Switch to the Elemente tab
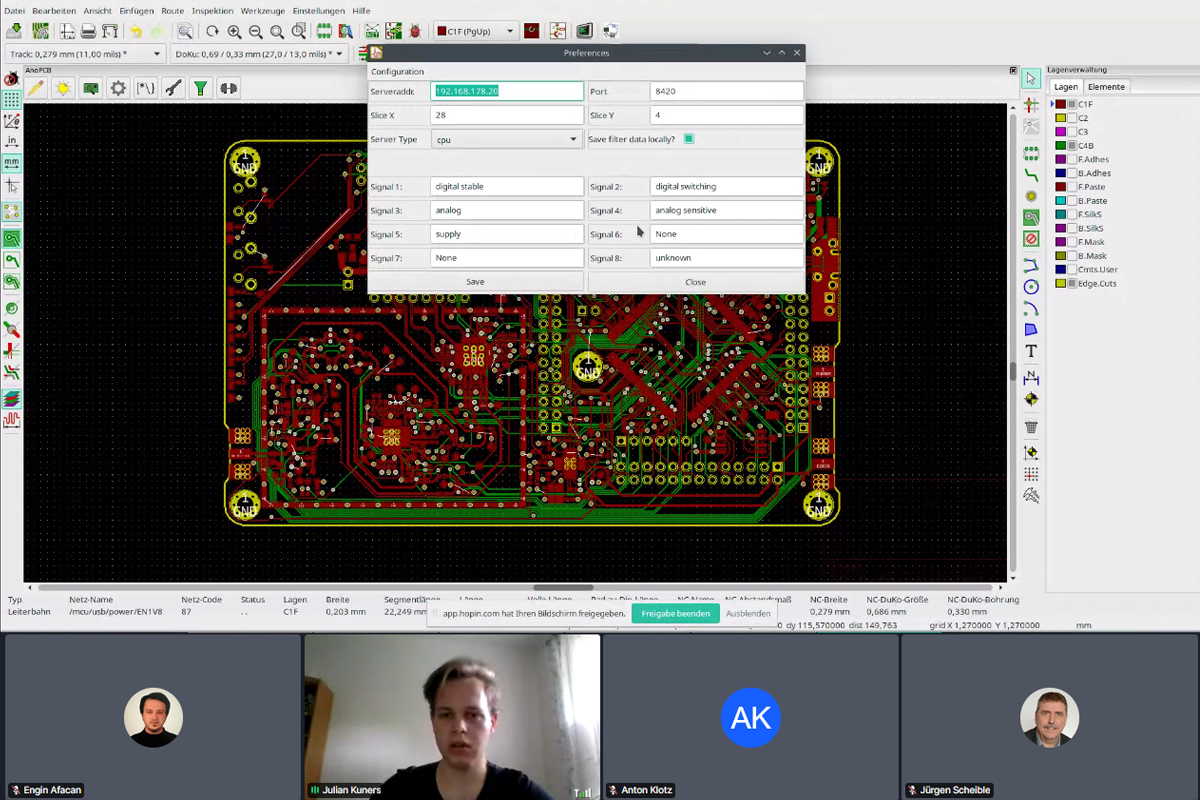 point(1106,87)
